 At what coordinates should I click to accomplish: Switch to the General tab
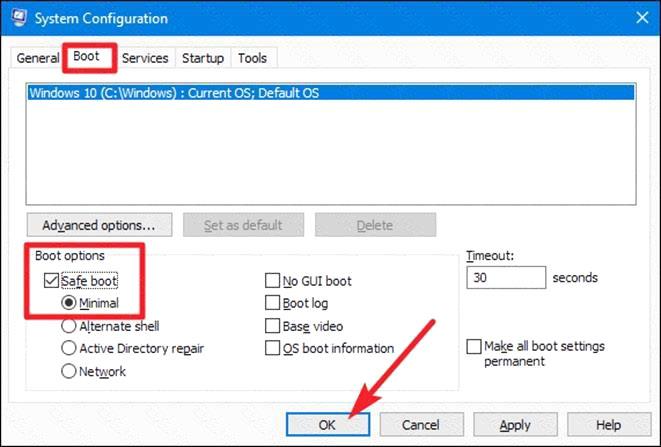click(38, 58)
